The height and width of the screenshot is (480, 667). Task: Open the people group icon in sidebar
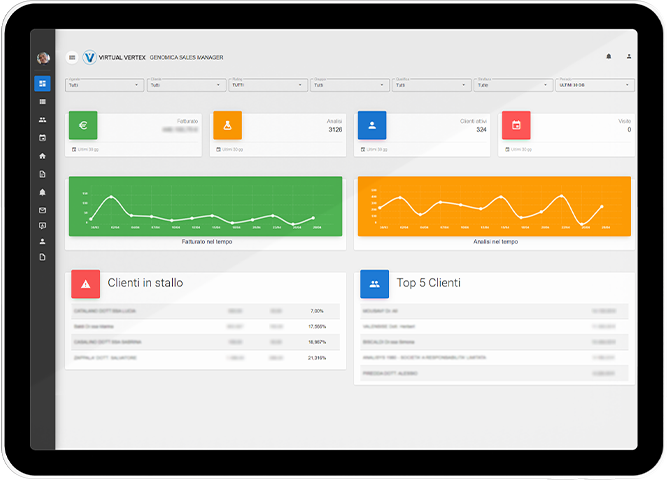point(42,120)
